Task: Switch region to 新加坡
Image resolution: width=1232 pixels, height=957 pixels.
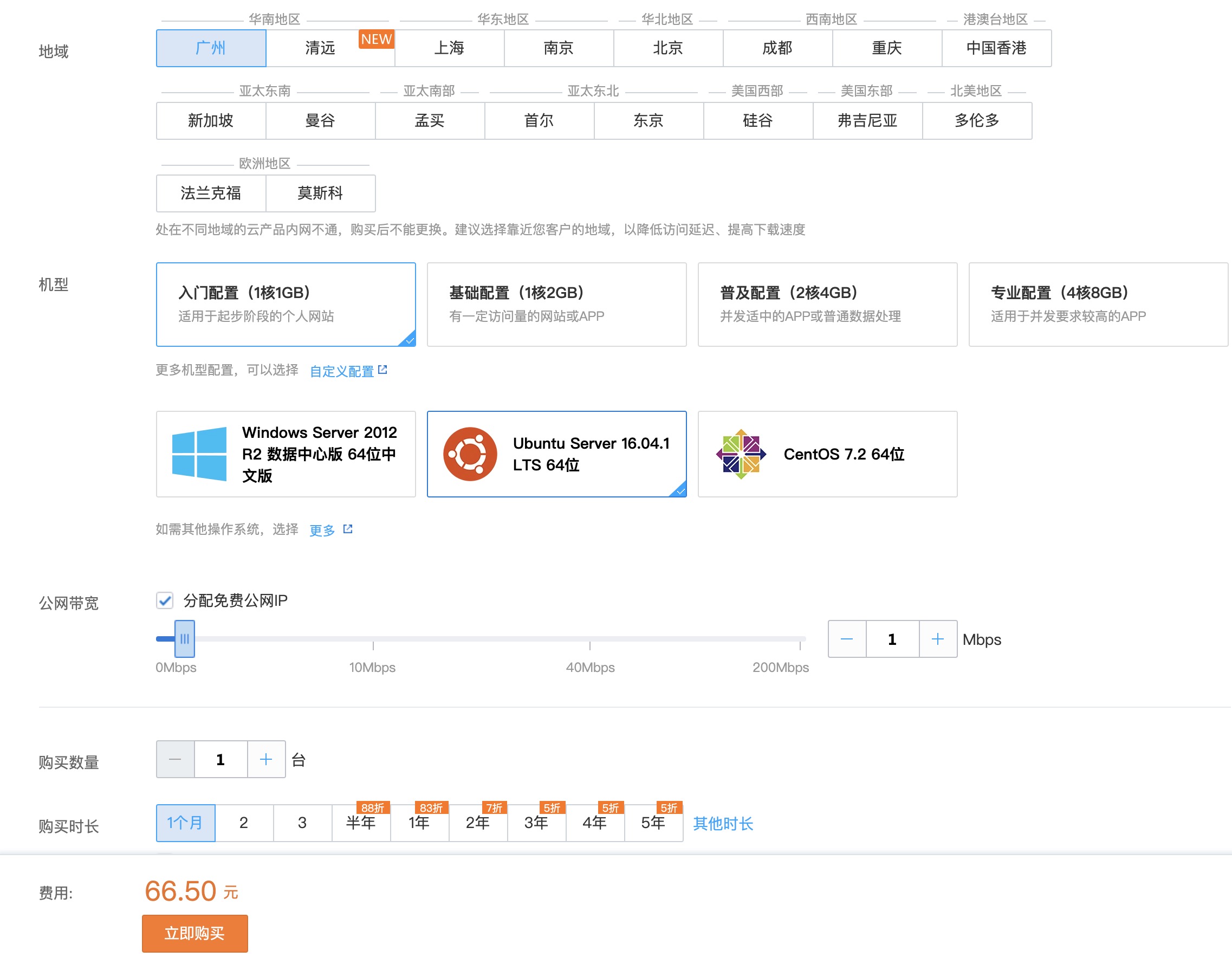Action: click(x=211, y=120)
